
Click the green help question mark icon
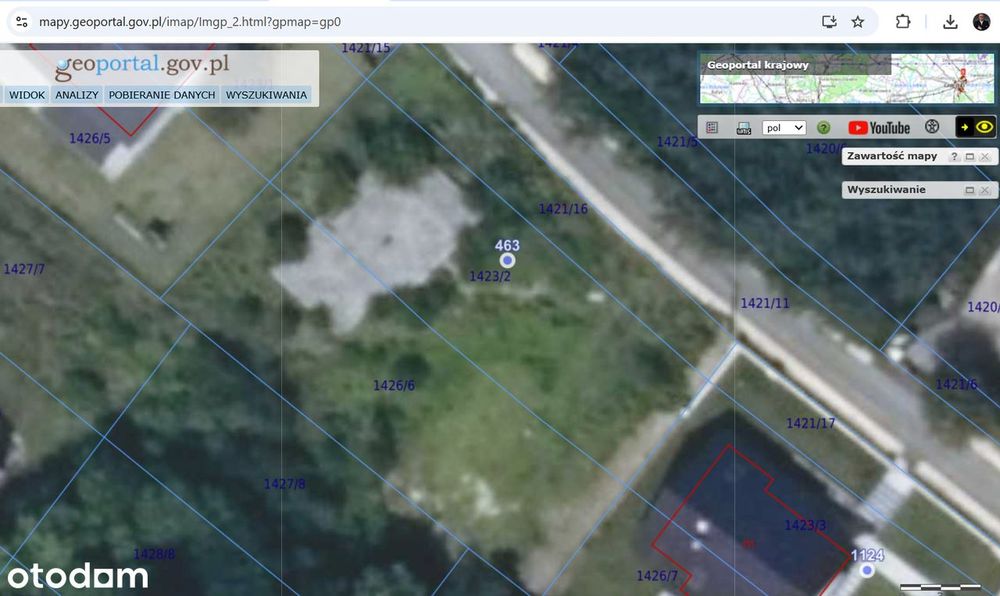click(823, 127)
